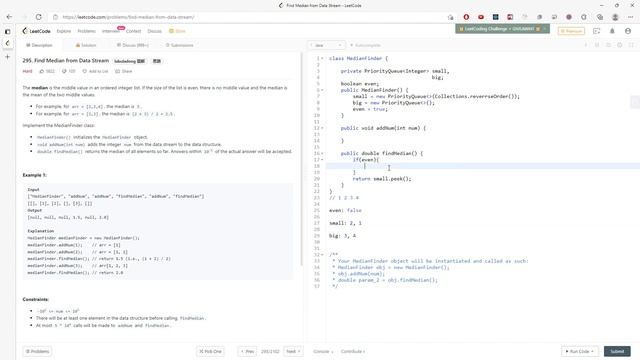Click the Problems list button at bottom

click(38, 351)
